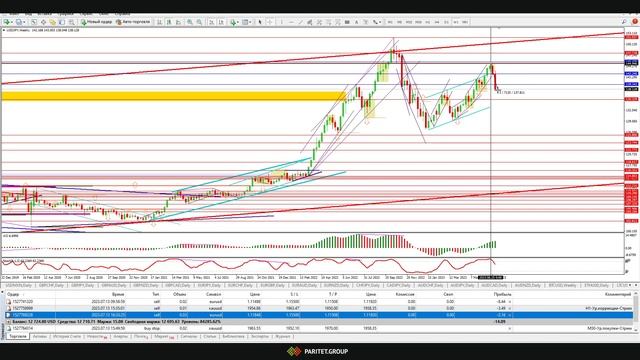
Task: Sort orders by the Время column header
Action: [x=118, y=294]
